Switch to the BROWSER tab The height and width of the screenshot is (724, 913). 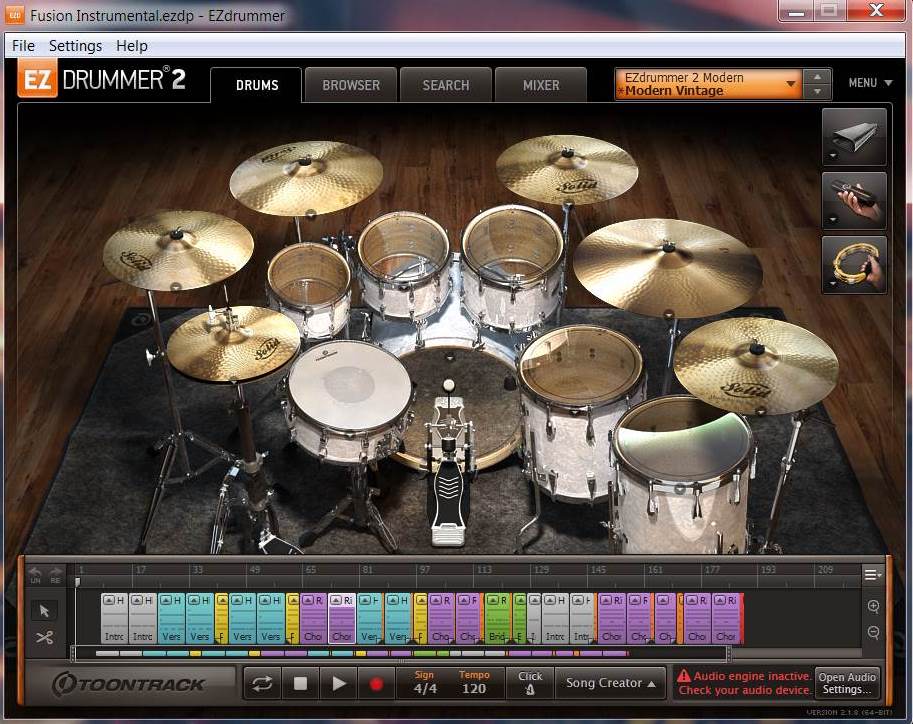coord(351,85)
